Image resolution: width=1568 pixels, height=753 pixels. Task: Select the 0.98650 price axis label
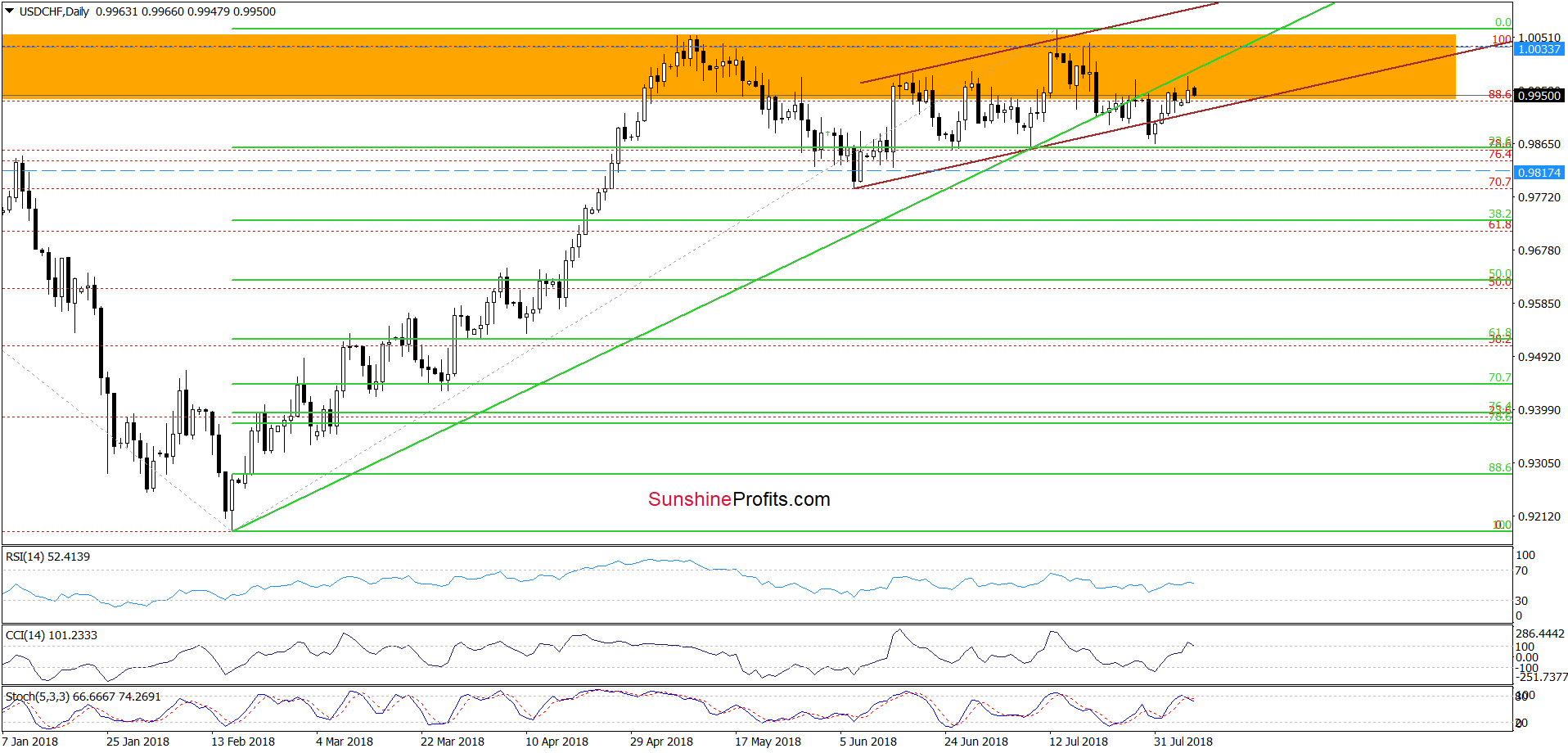click(x=1539, y=144)
